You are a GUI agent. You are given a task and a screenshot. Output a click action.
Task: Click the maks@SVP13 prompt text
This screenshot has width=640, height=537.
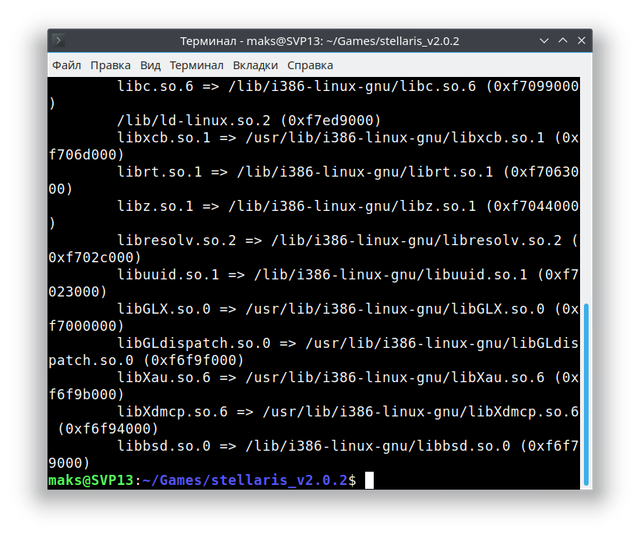click(91, 480)
